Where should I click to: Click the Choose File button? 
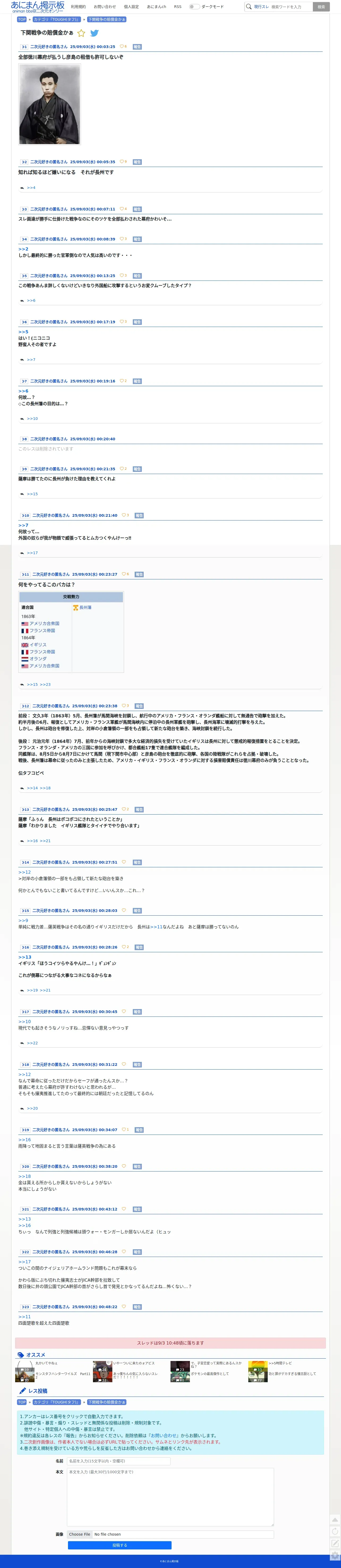click(80, 1534)
